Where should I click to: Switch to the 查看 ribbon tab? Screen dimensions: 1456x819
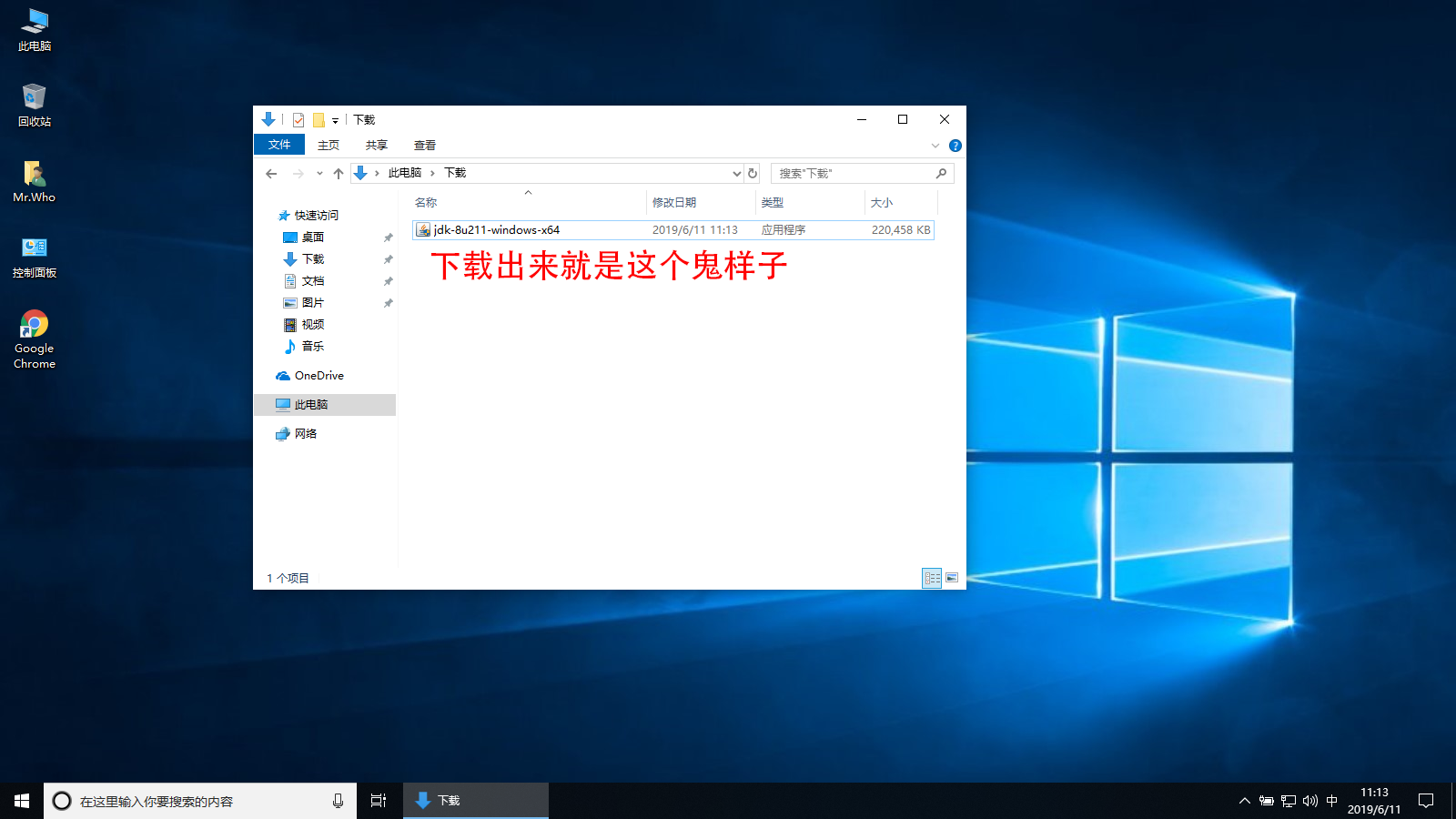[425, 146]
